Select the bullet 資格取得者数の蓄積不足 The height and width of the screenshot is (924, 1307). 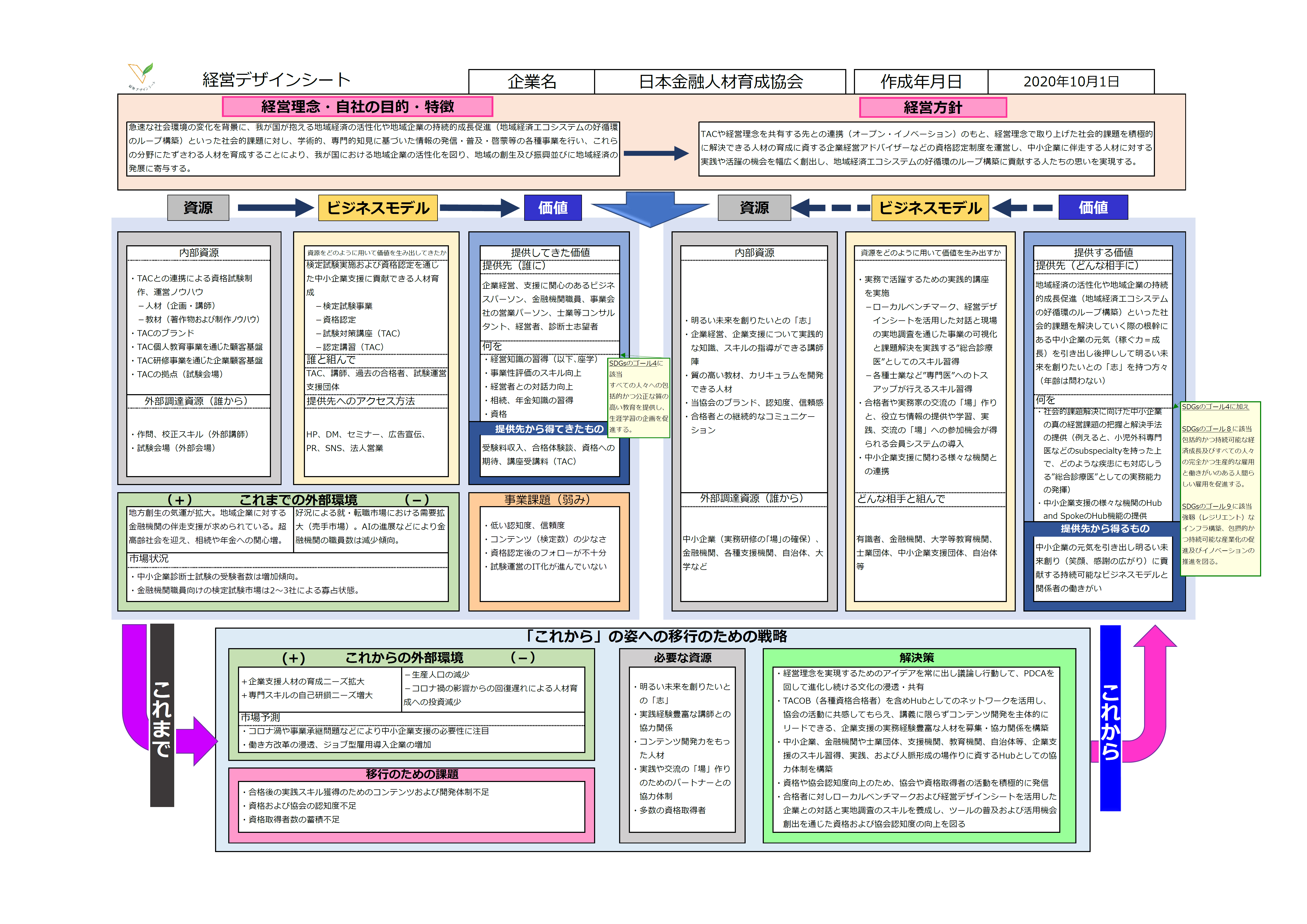pyautogui.click(x=290, y=820)
